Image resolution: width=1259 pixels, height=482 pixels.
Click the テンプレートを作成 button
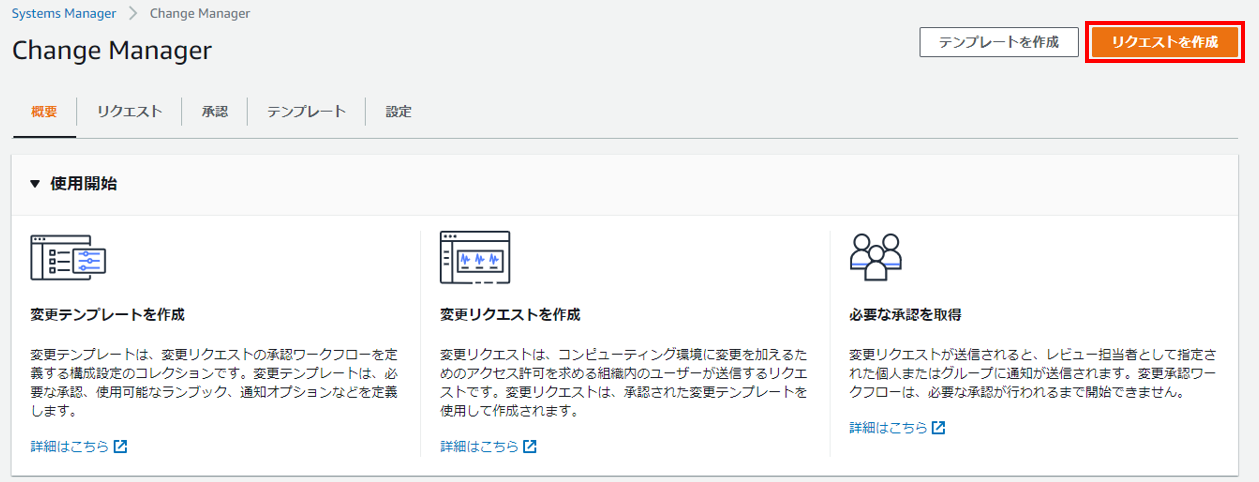(998, 42)
